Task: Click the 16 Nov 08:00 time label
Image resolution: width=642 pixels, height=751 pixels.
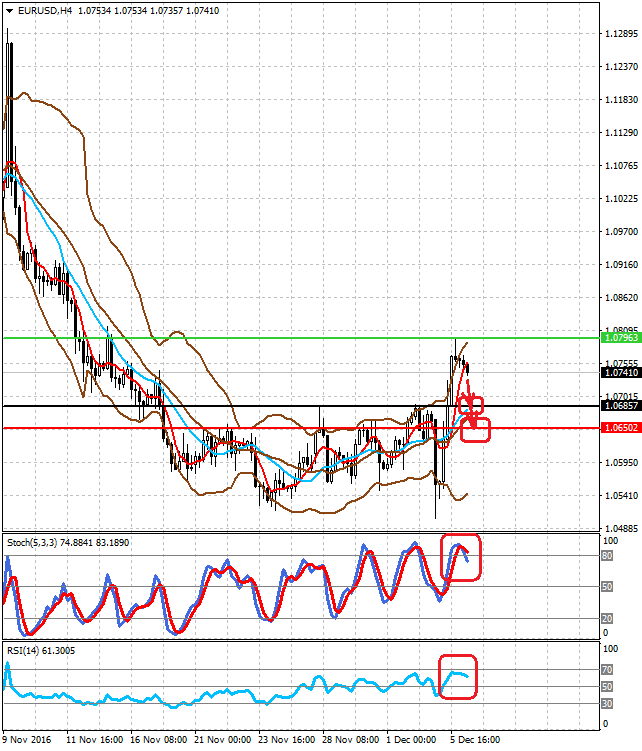Action: [159, 740]
